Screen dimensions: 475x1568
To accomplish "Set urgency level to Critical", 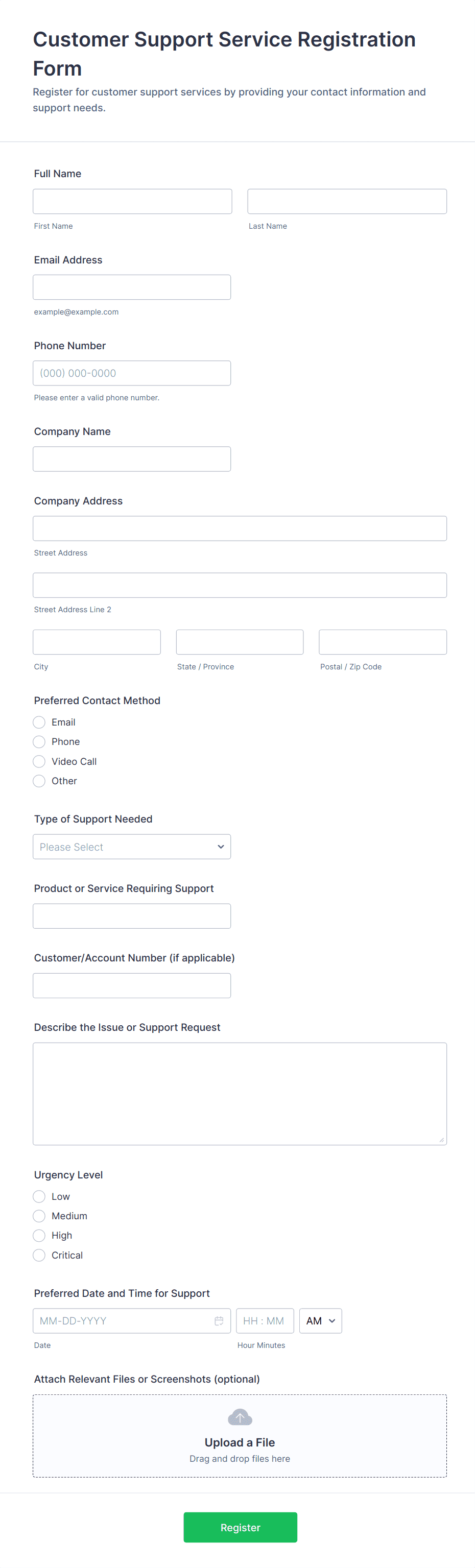I will pos(39,1255).
